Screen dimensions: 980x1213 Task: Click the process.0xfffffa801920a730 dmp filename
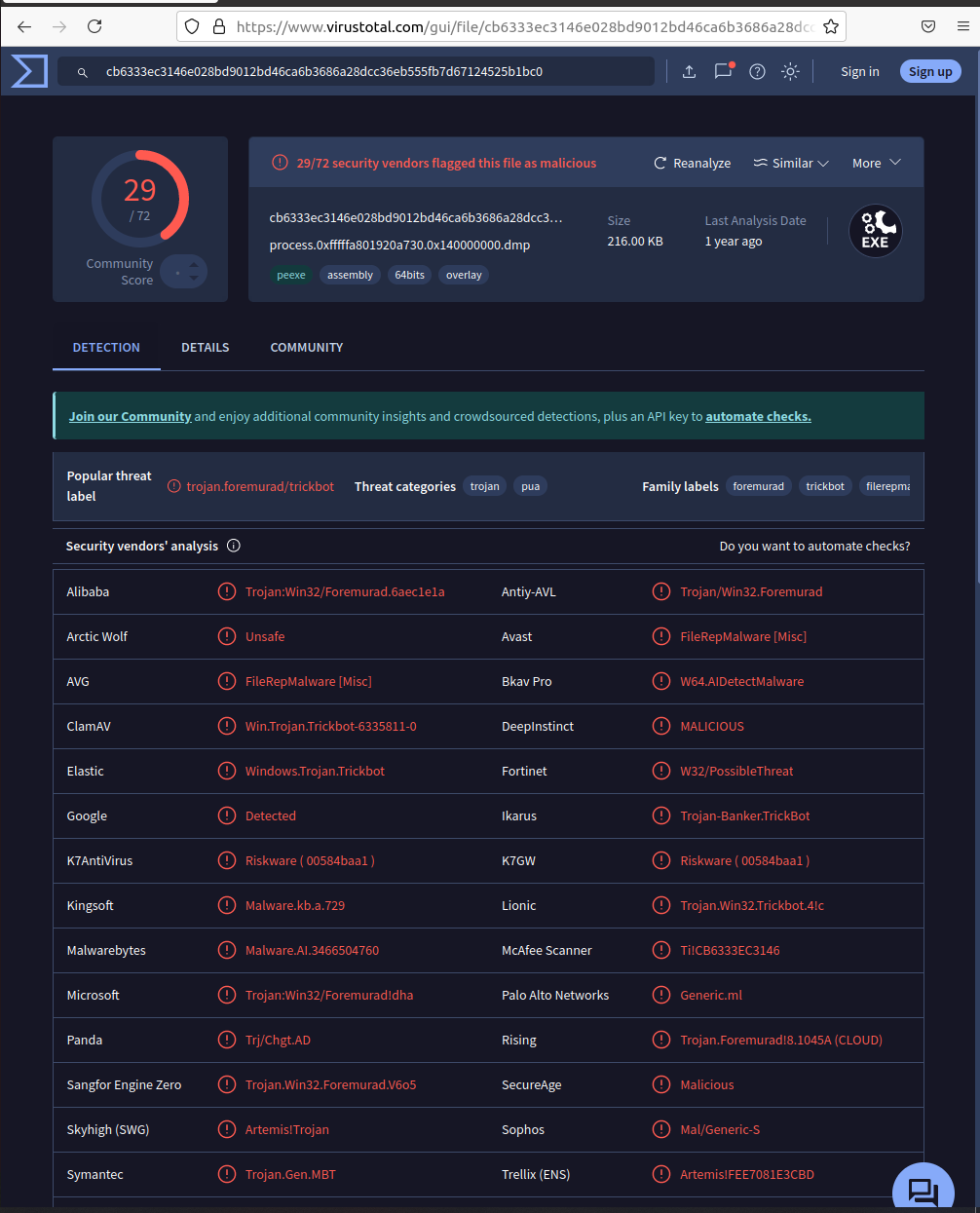[x=399, y=245]
